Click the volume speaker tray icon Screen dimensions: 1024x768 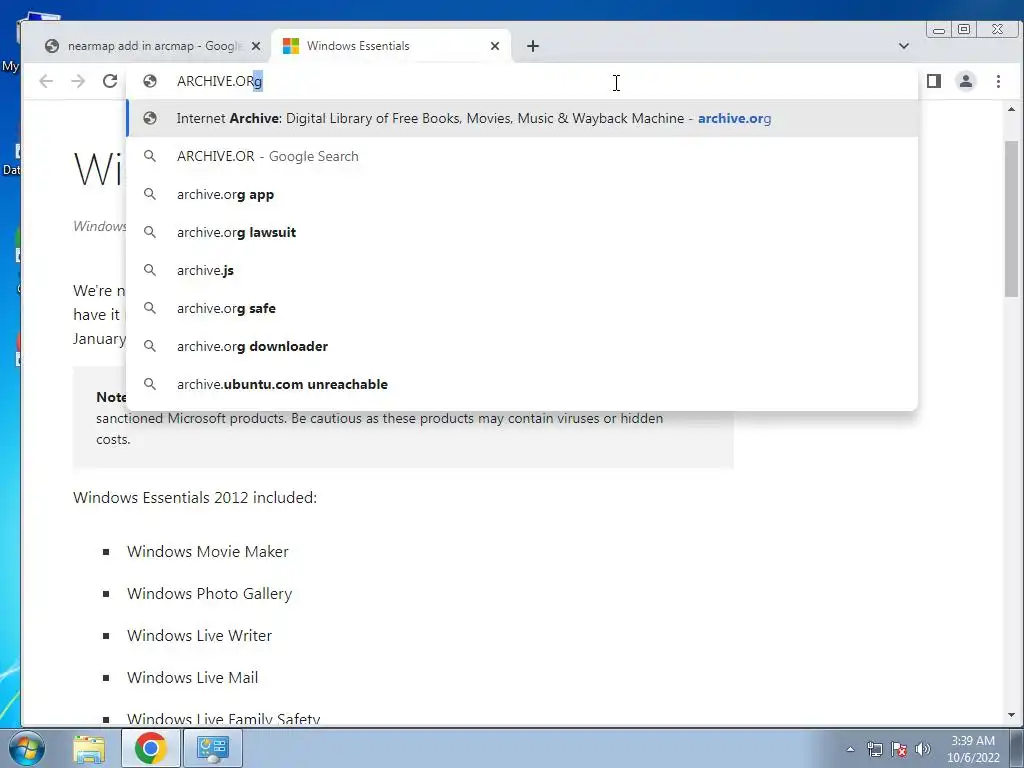pyautogui.click(x=923, y=749)
